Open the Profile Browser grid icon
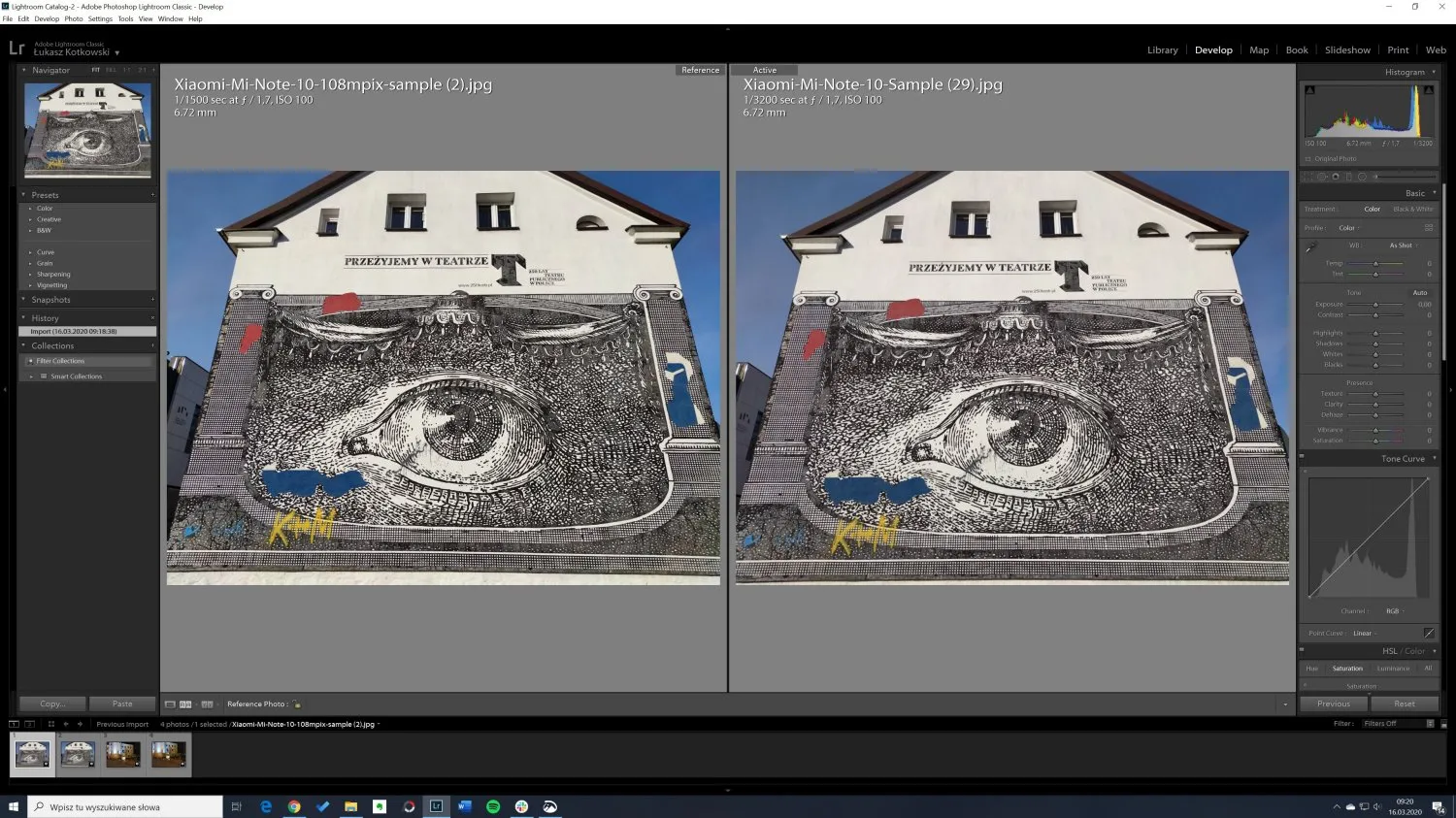1456x818 pixels. pyautogui.click(x=1429, y=228)
